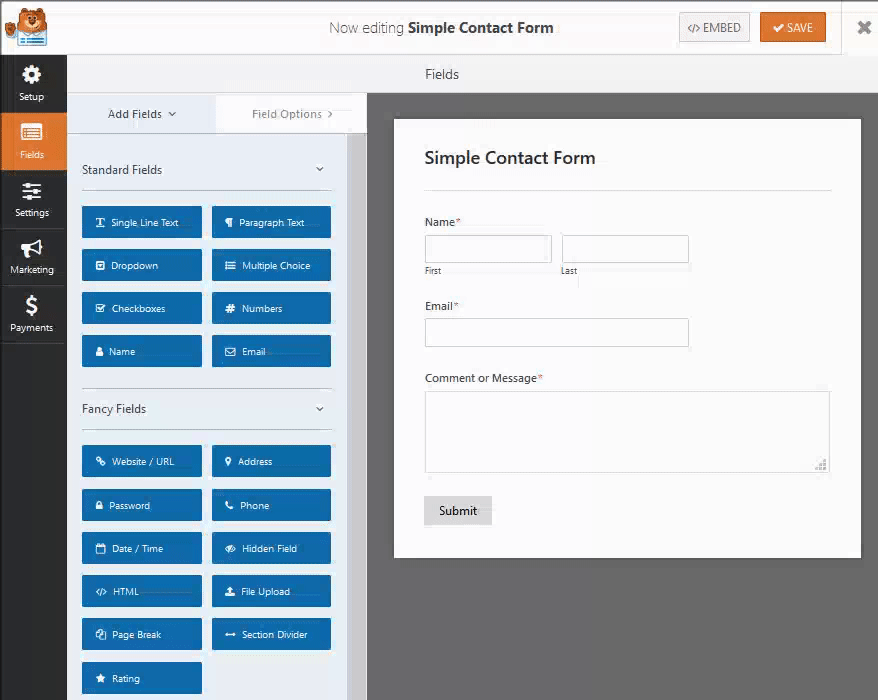This screenshot has height=700, width=878.
Task: Add a Checkboxes field
Action: [x=142, y=308]
